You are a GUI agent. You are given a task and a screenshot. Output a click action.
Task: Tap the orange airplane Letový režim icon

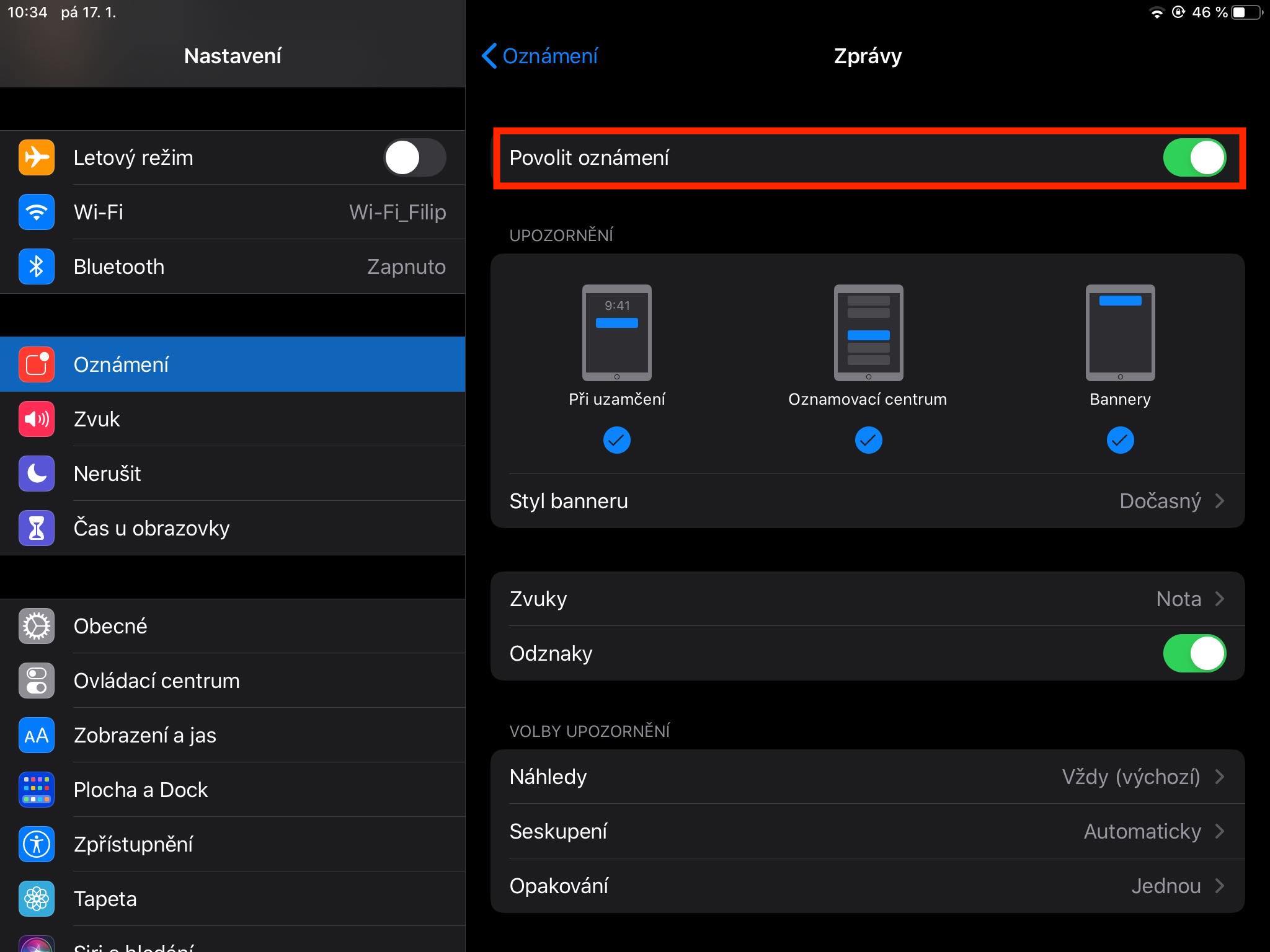pos(37,157)
